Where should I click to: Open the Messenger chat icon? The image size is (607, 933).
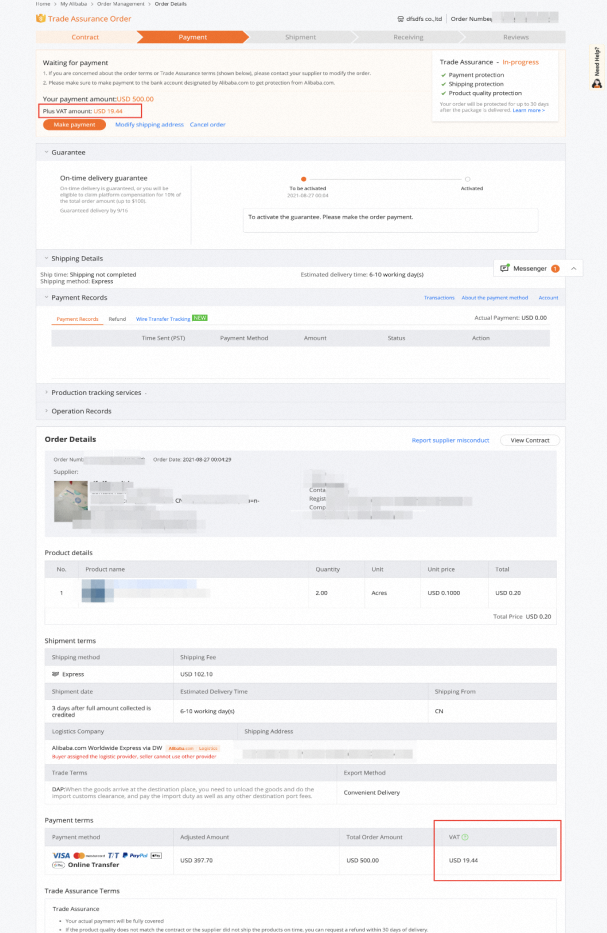coord(505,269)
